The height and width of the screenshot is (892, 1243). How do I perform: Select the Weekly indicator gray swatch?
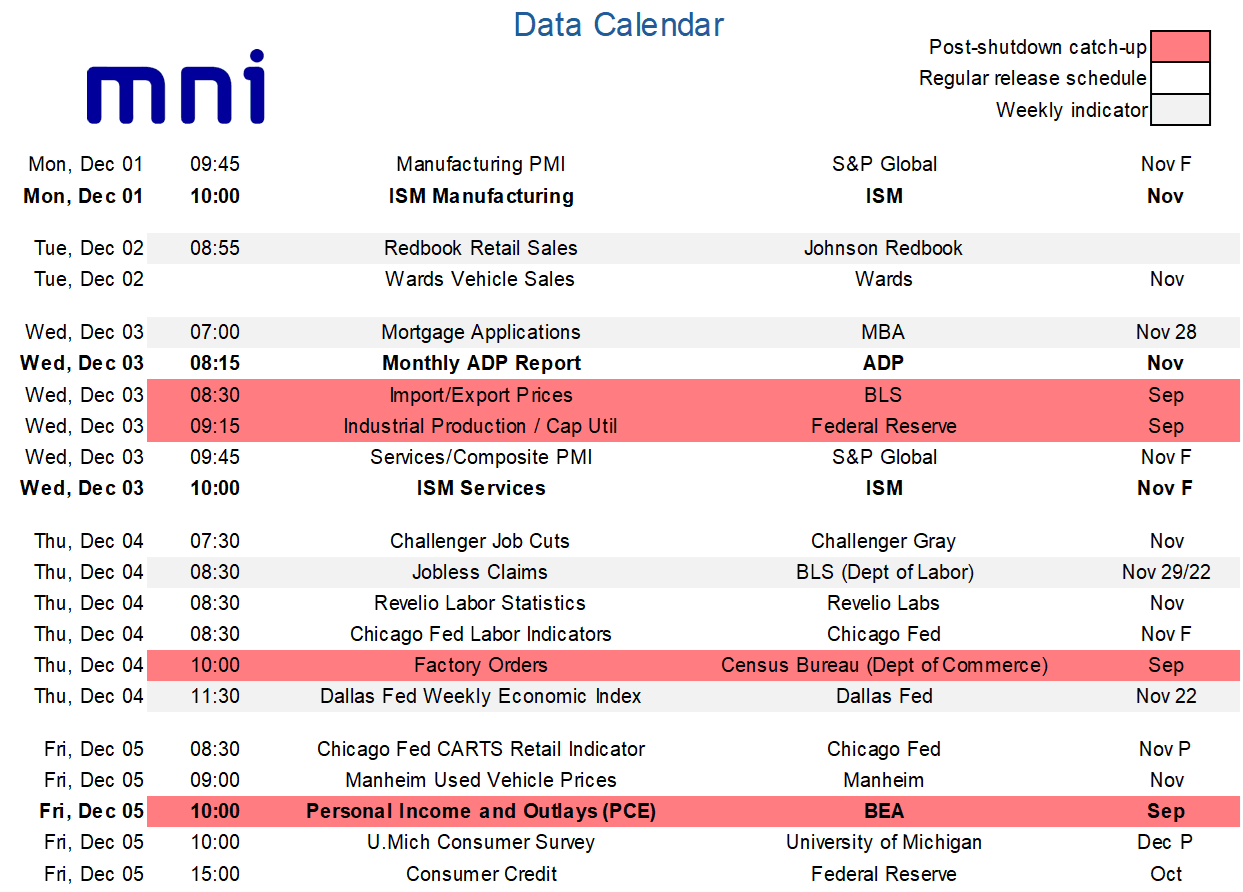tap(1180, 109)
